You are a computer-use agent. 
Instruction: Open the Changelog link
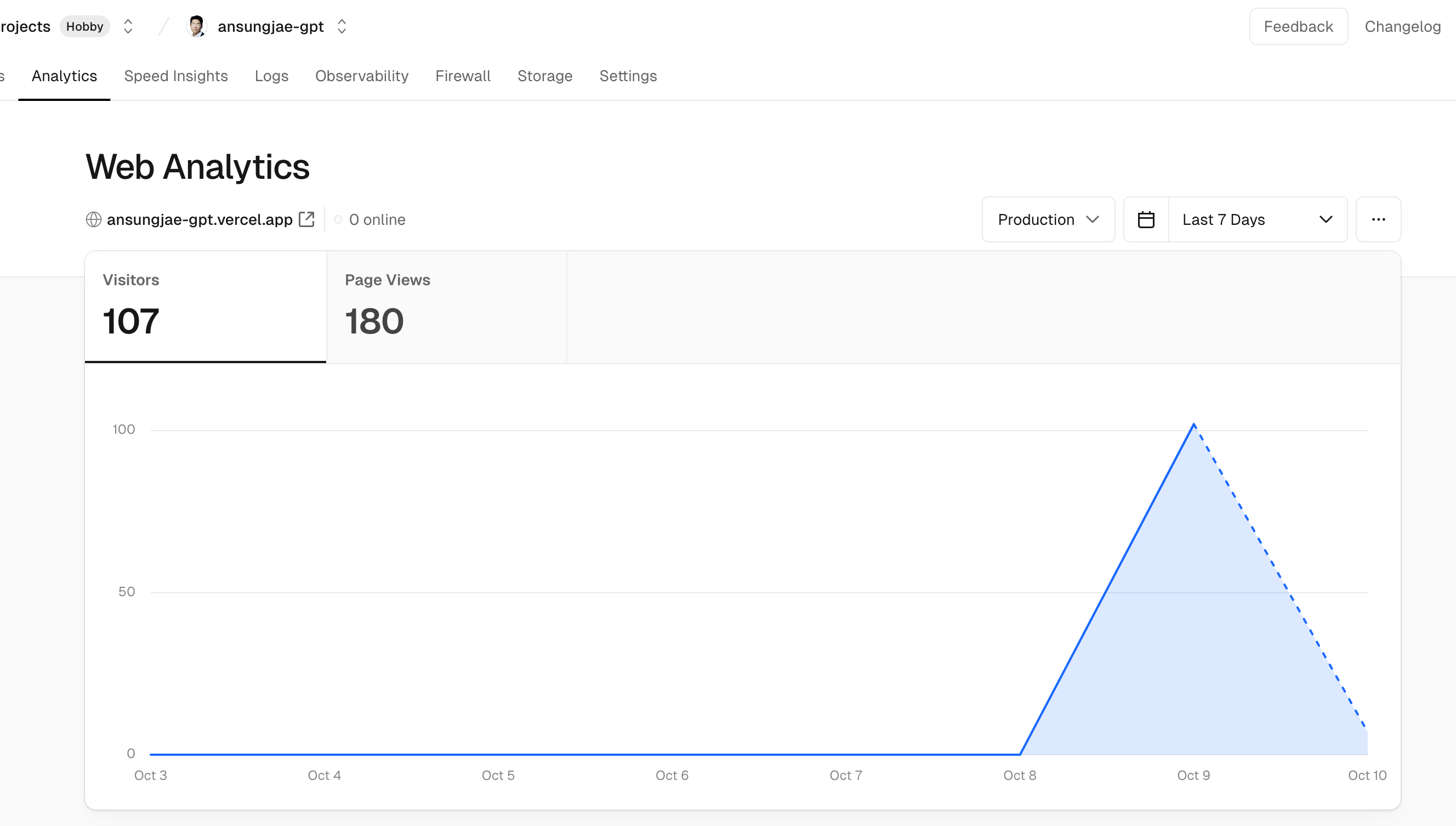pyautogui.click(x=1403, y=26)
